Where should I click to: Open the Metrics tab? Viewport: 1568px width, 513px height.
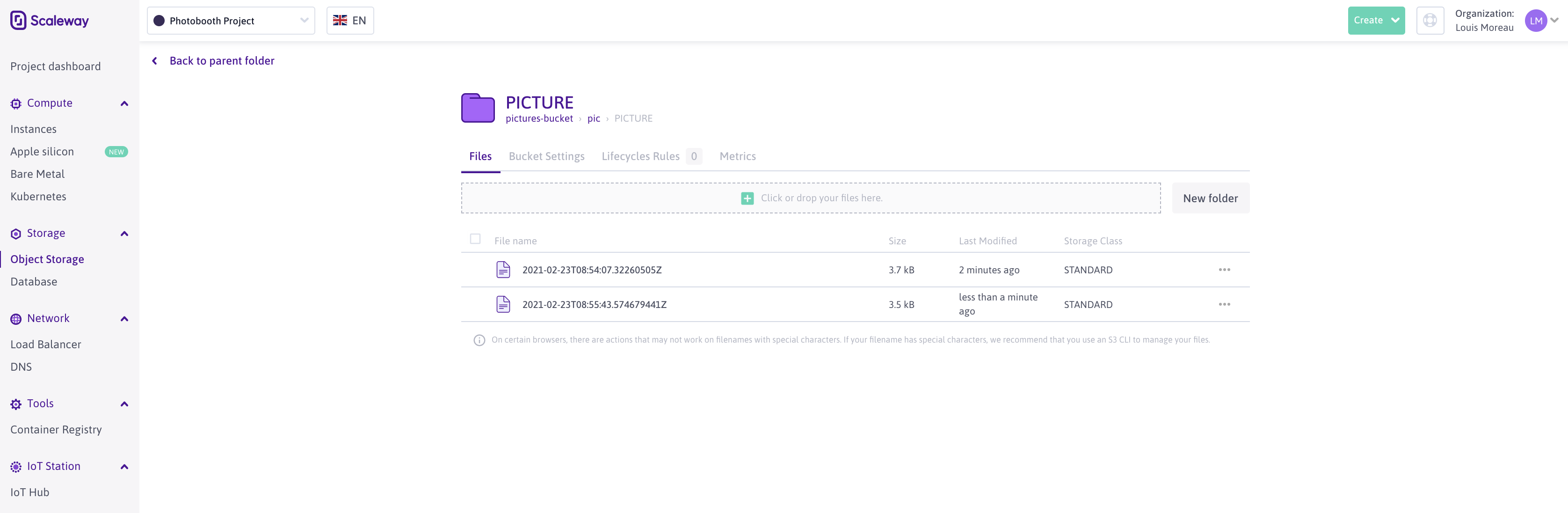pos(737,156)
